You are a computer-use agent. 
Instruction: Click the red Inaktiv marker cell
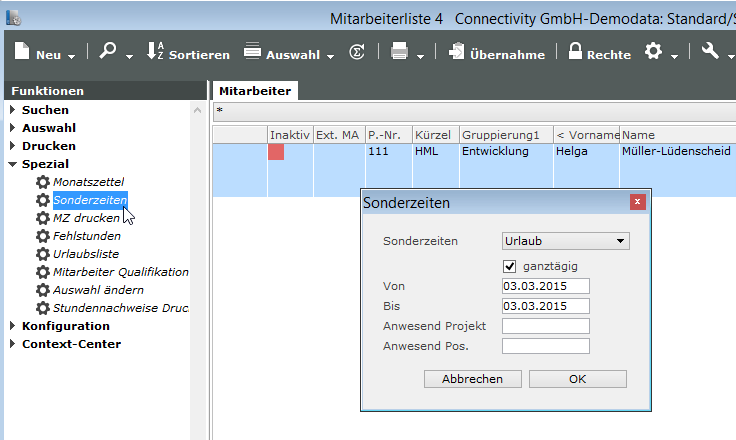[x=276, y=152]
